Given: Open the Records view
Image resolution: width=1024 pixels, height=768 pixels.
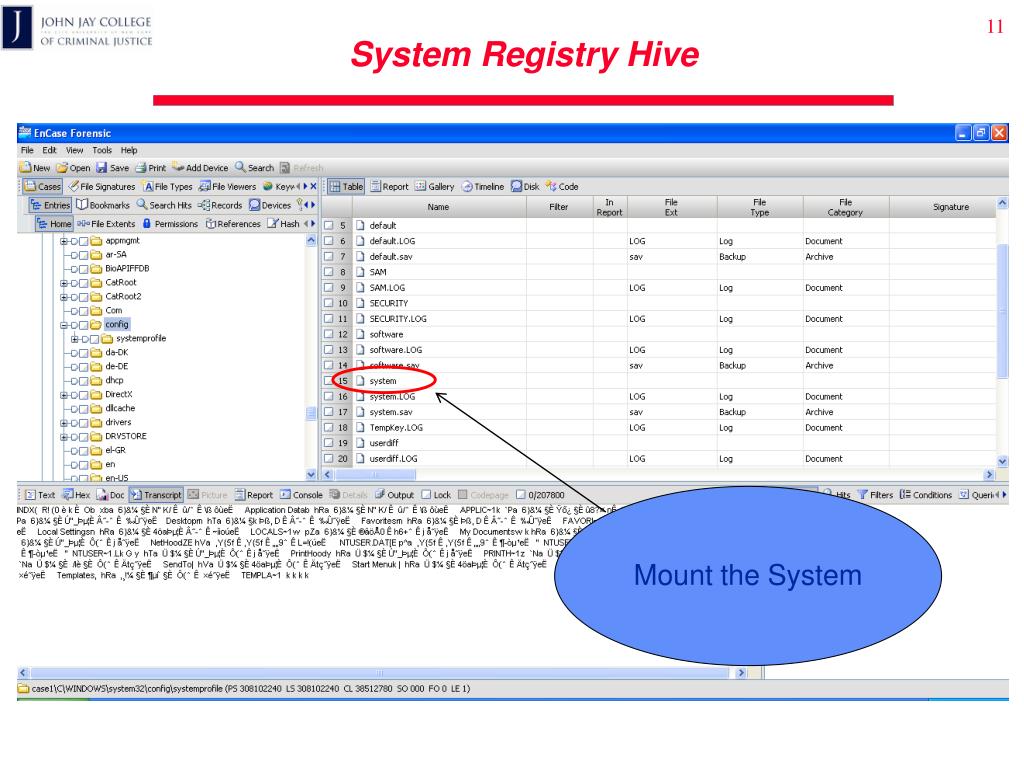Looking at the screenshot, I should tap(219, 205).
